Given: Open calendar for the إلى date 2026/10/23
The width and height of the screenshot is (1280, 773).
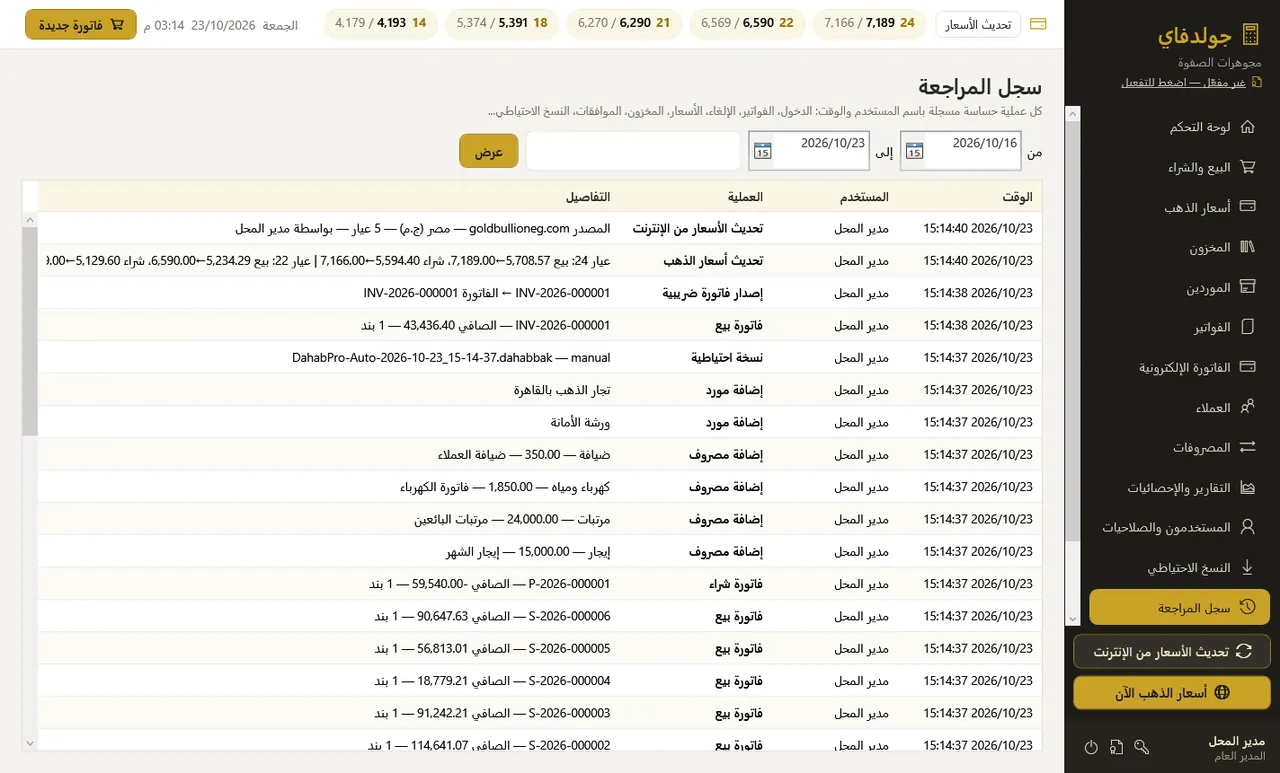Looking at the screenshot, I should coord(762,151).
